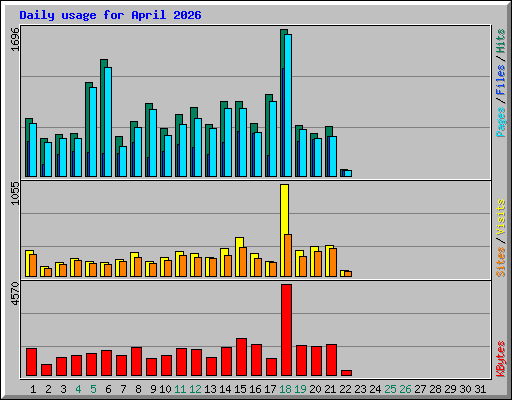Screen dimensions: 512x400
Task: Click the 1696 hits axis value
Action: coord(15,40)
